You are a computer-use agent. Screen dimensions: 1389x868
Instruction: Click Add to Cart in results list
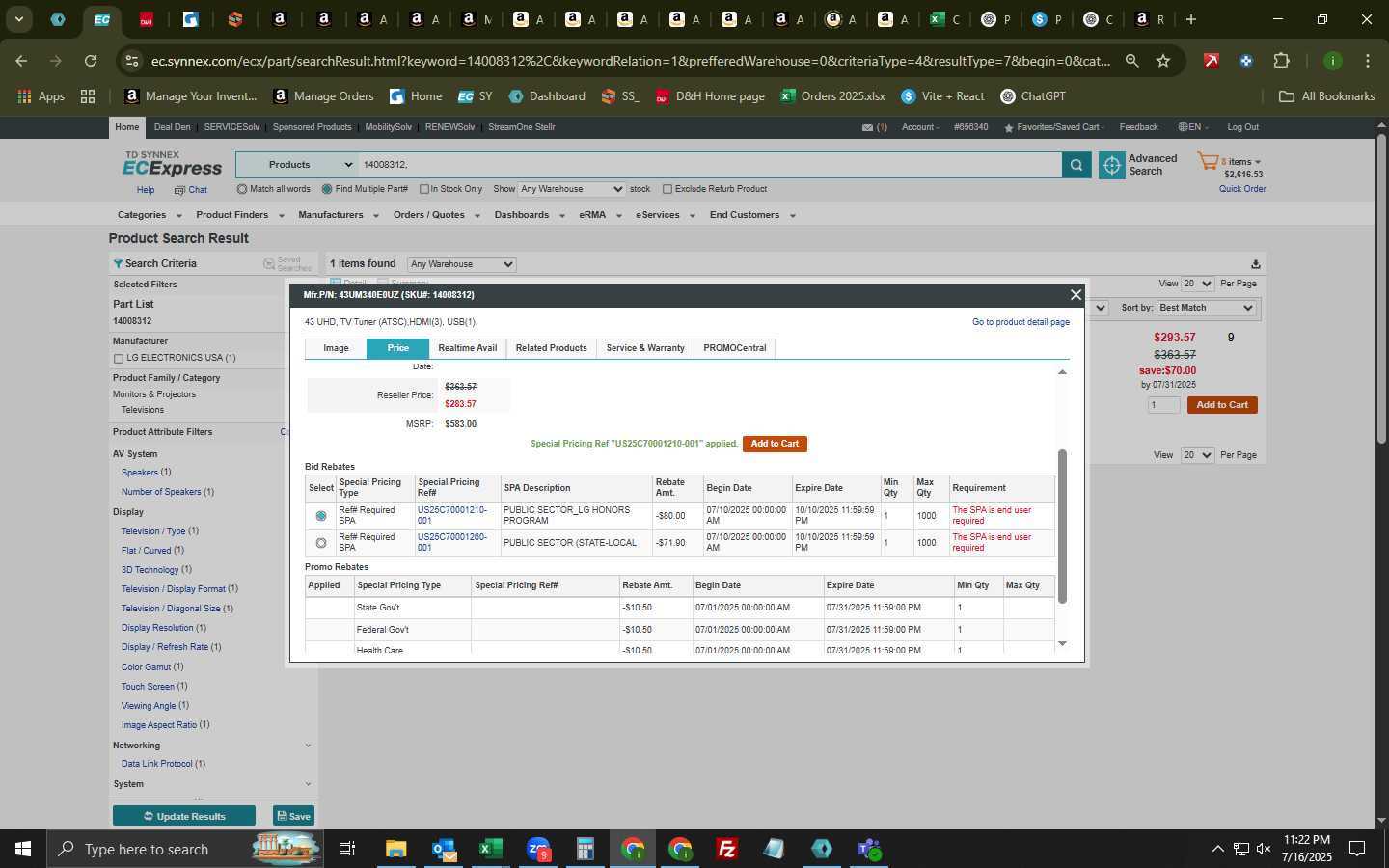coord(1222,405)
